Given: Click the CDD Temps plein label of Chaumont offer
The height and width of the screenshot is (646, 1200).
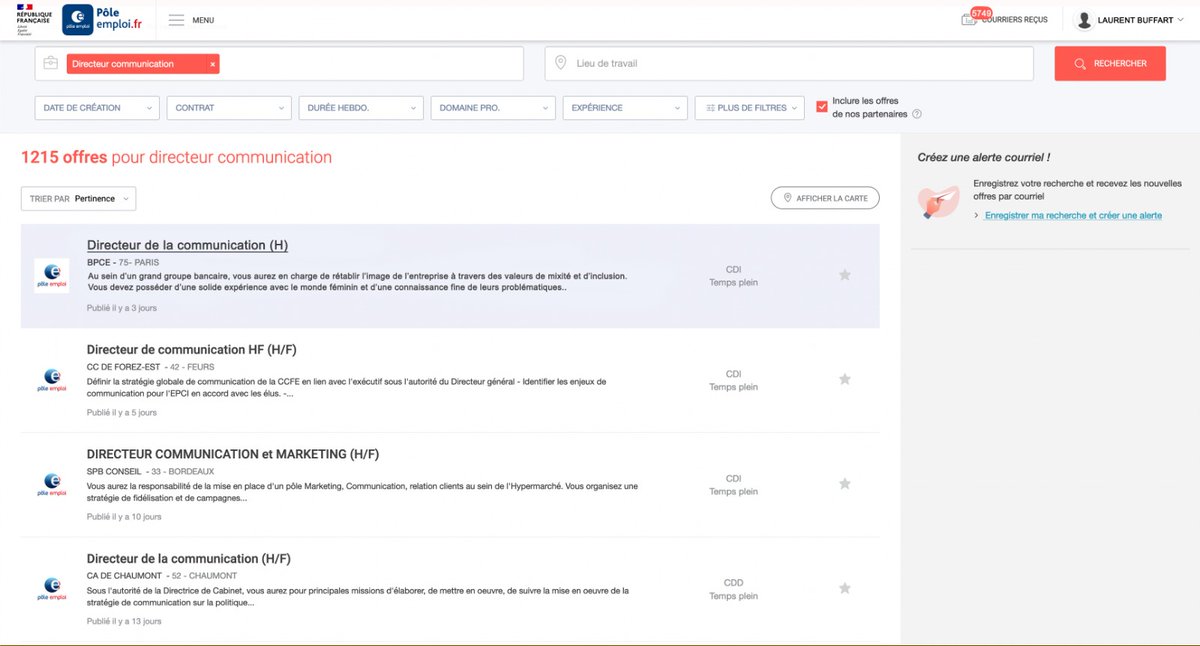Looking at the screenshot, I should 734,589.
